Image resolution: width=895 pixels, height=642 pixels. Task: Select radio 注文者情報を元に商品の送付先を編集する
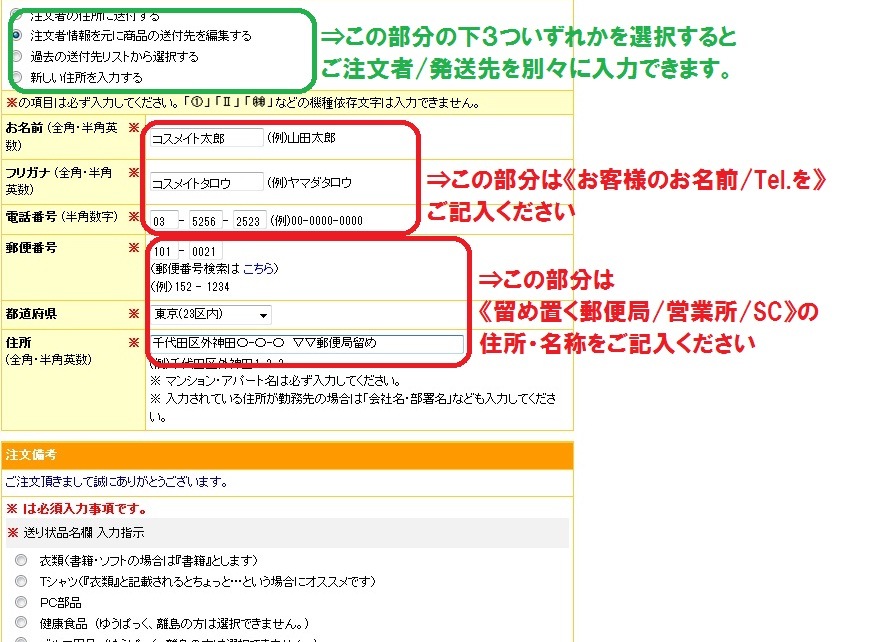coord(16,35)
